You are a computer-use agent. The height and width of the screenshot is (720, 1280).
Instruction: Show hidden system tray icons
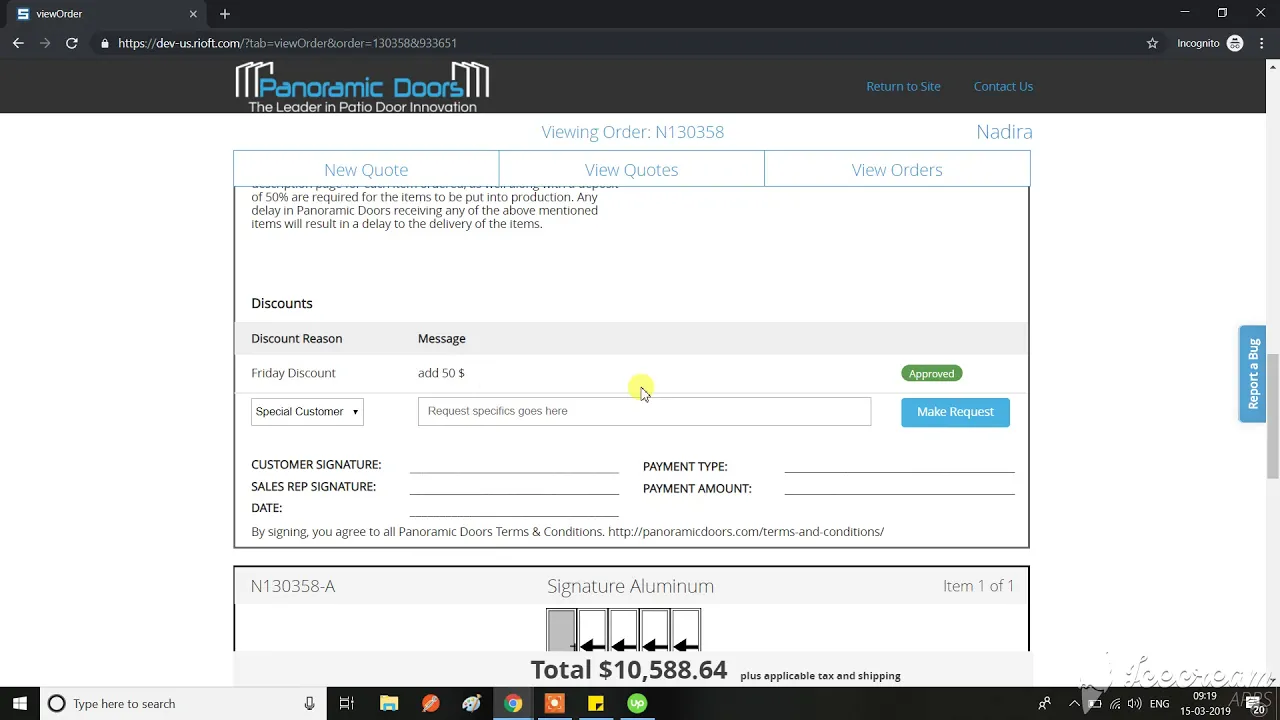[1075, 704]
